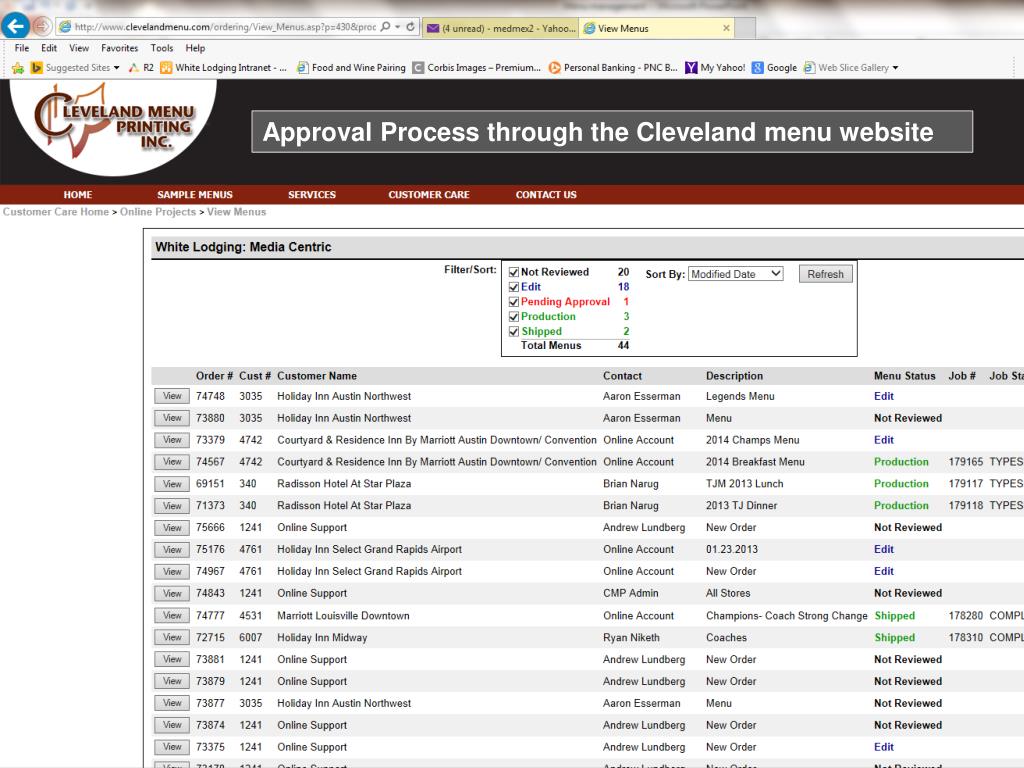
Task: Click View button for order 72715
Action: (172, 637)
